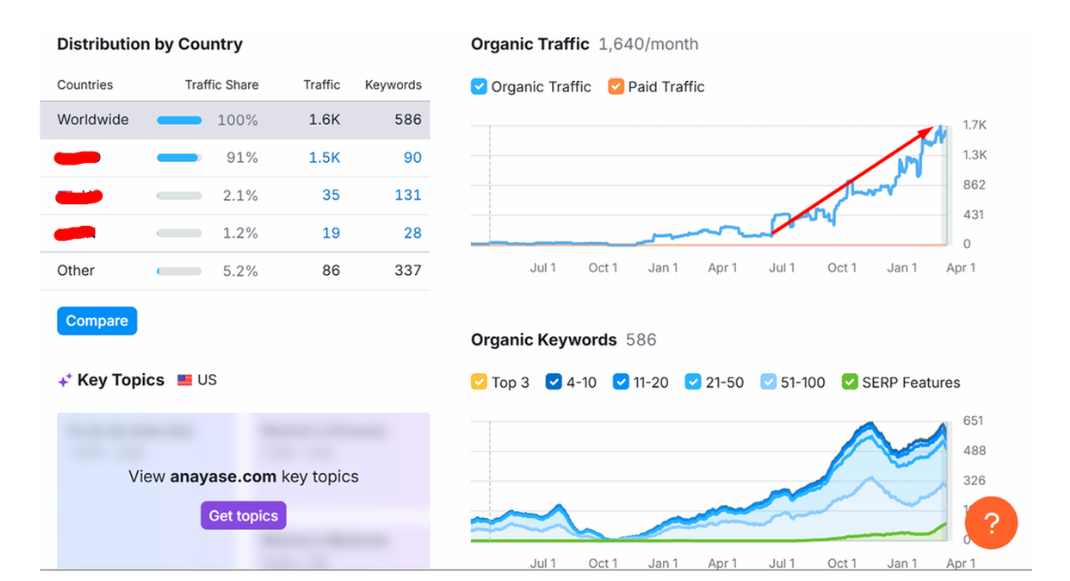This screenshot has width=1070, height=581.
Task: Click the US flag icon
Action: coord(183,379)
